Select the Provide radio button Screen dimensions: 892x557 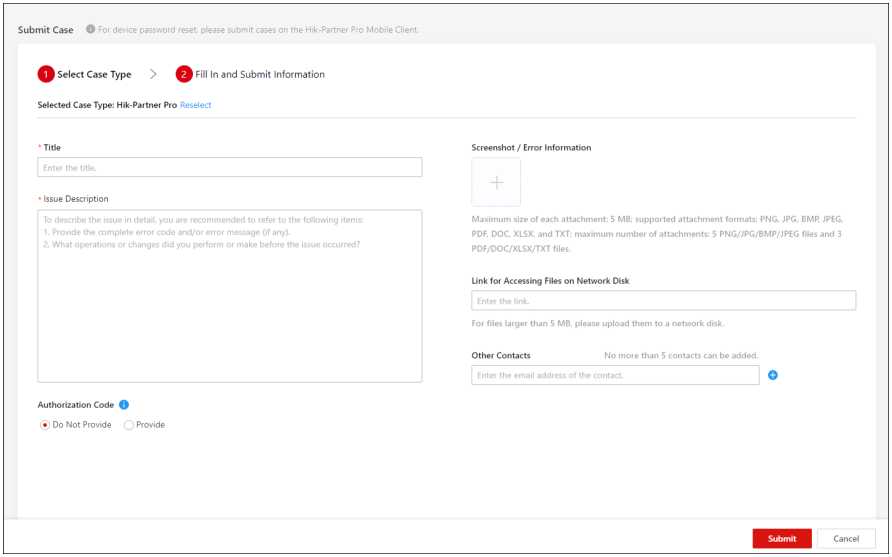(x=128, y=425)
